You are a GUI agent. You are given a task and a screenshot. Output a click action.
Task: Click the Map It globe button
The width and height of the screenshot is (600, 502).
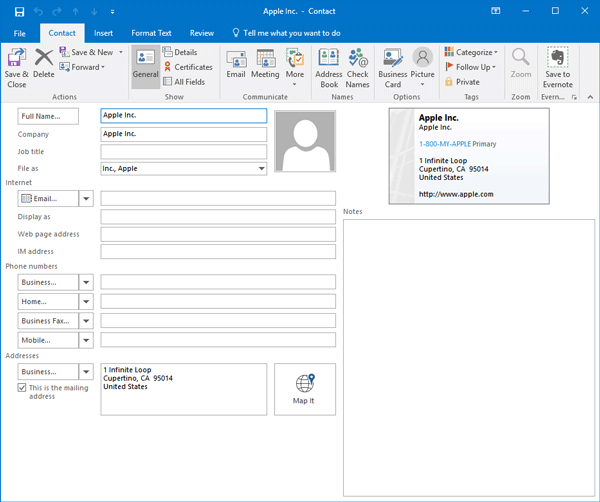pyautogui.click(x=305, y=389)
